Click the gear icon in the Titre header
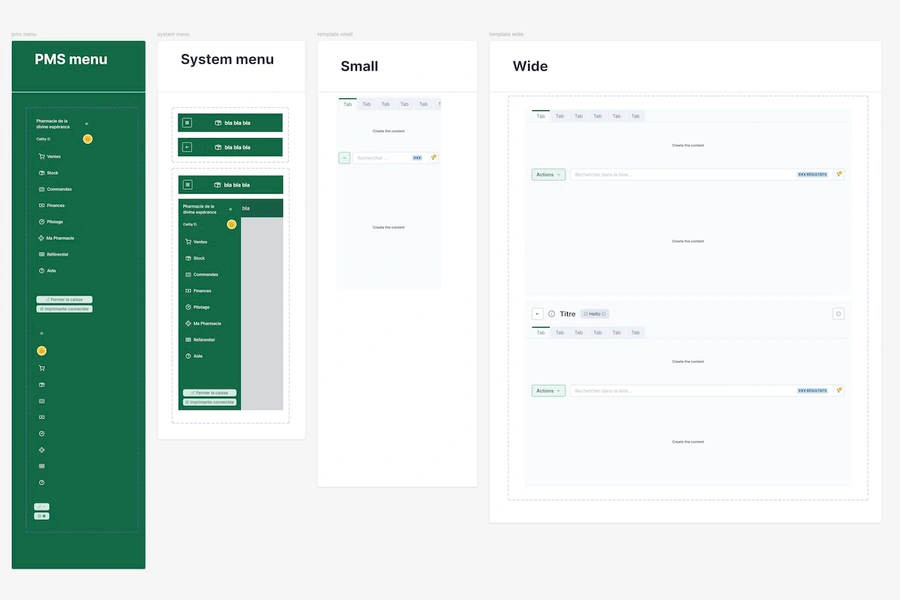Image resolution: width=900 pixels, height=600 pixels. (838, 313)
